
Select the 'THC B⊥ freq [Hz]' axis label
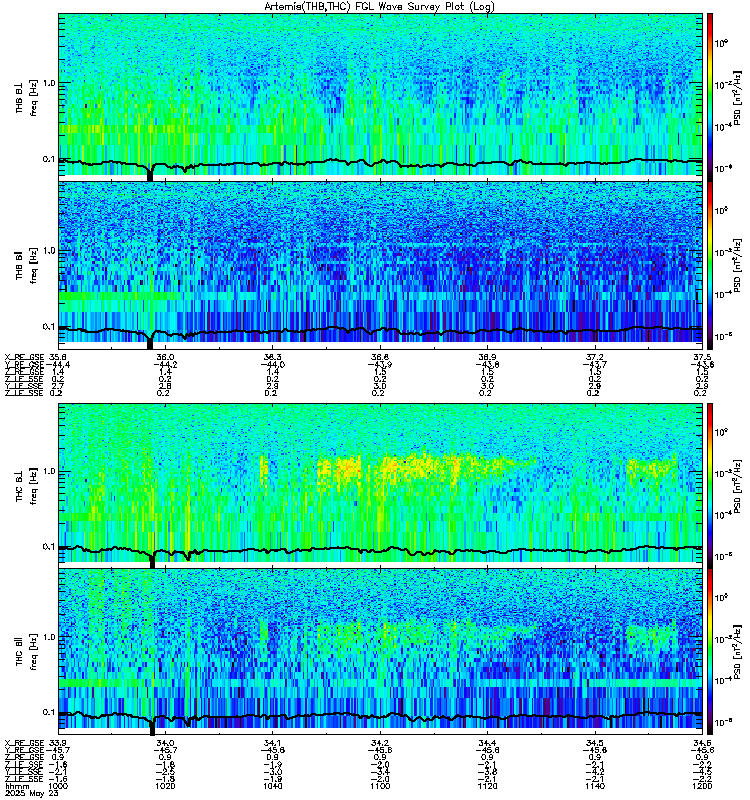[27, 486]
